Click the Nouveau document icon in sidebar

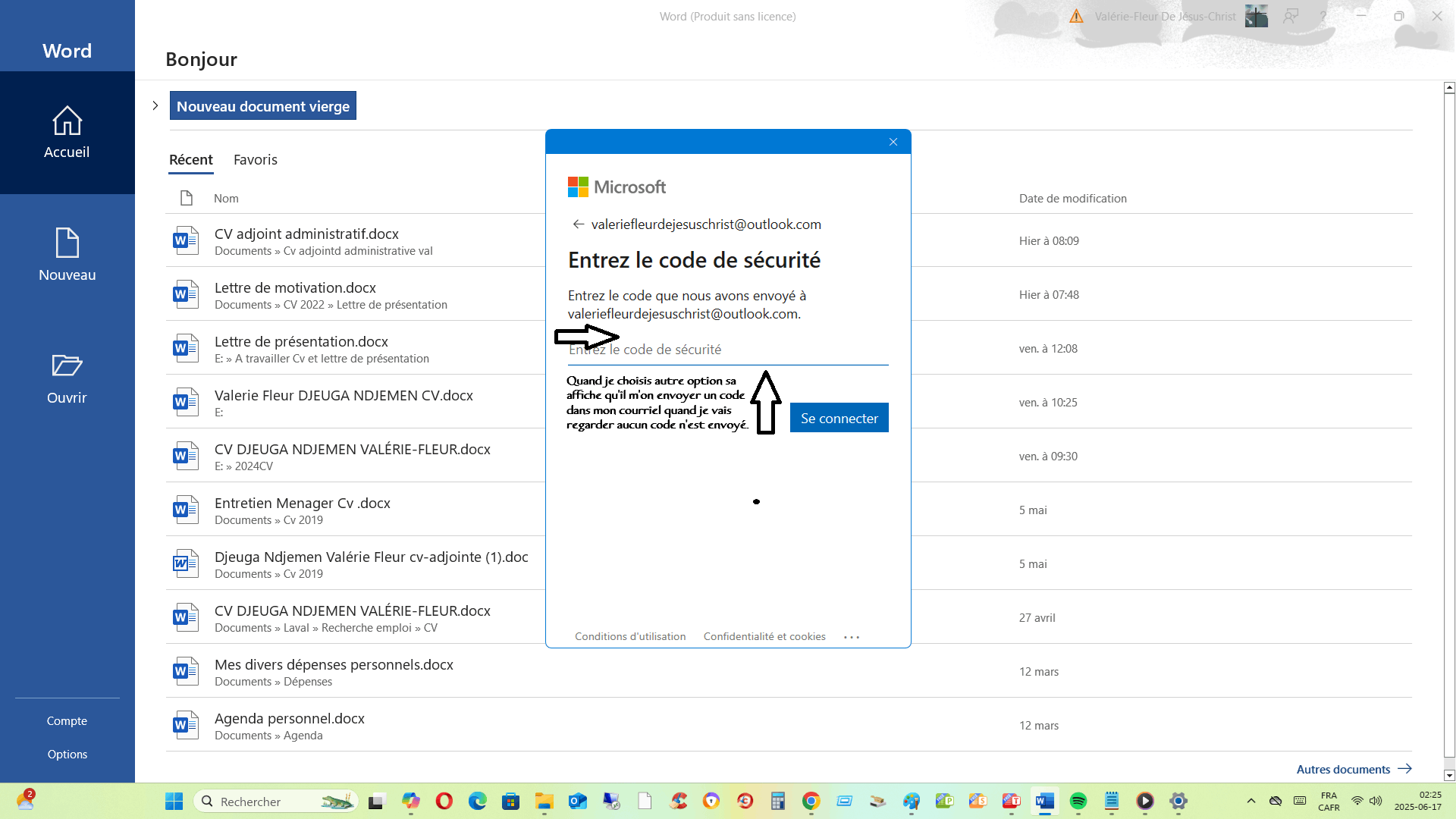tap(67, 243)
